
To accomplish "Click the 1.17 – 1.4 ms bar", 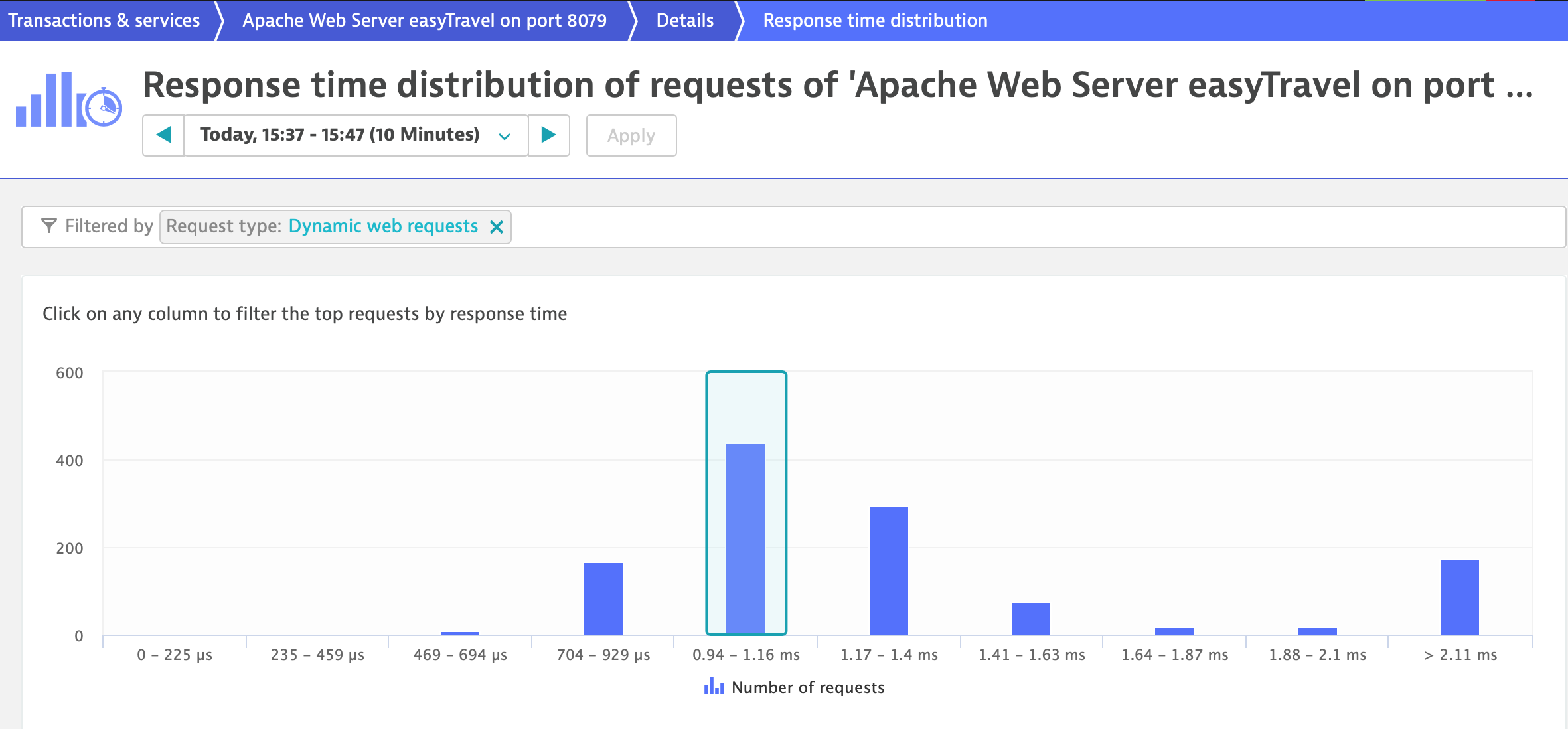I will click(x=888, y=571).
